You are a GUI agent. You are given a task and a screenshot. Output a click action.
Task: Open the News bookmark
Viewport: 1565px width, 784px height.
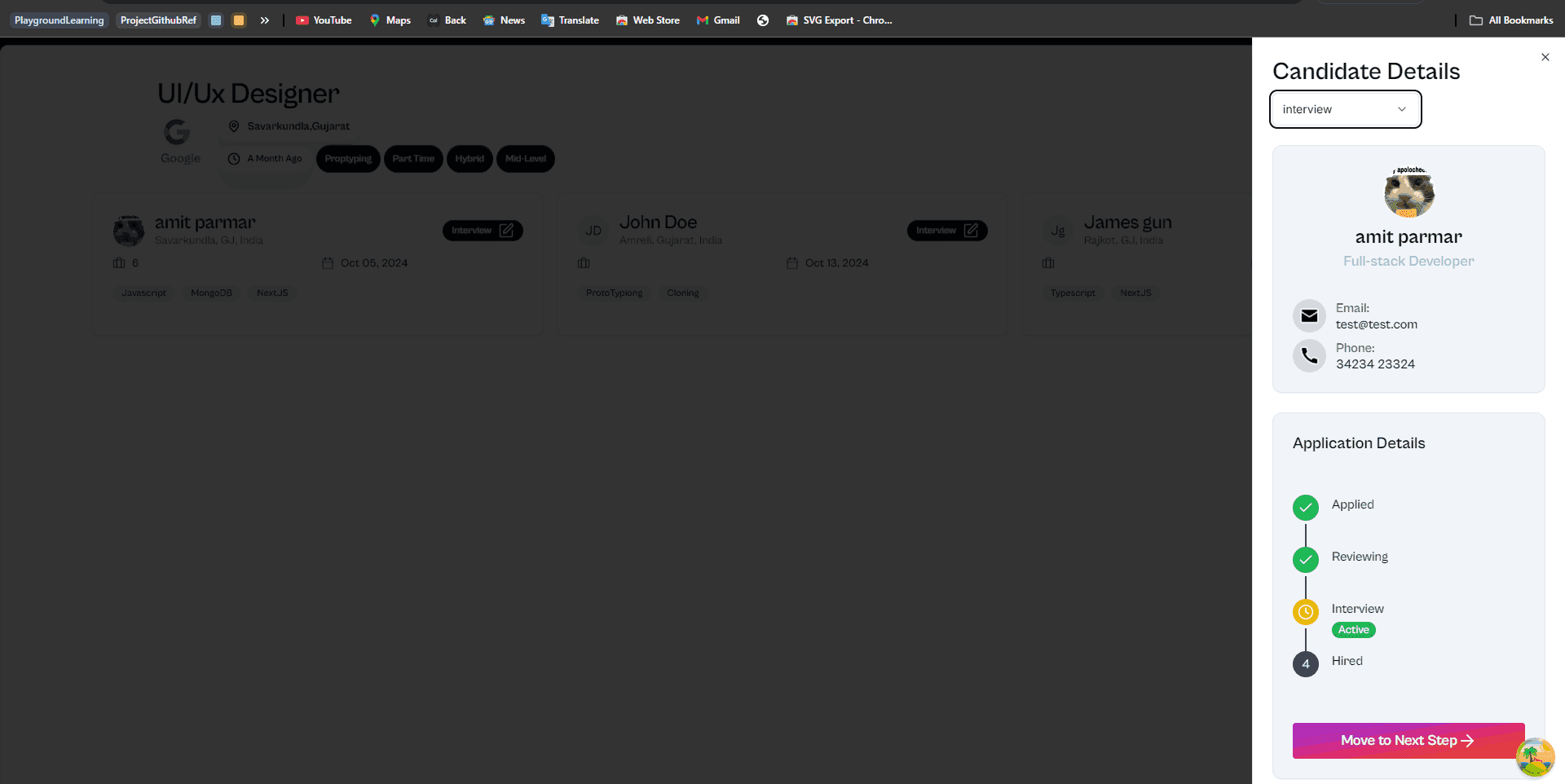[504, 20]
